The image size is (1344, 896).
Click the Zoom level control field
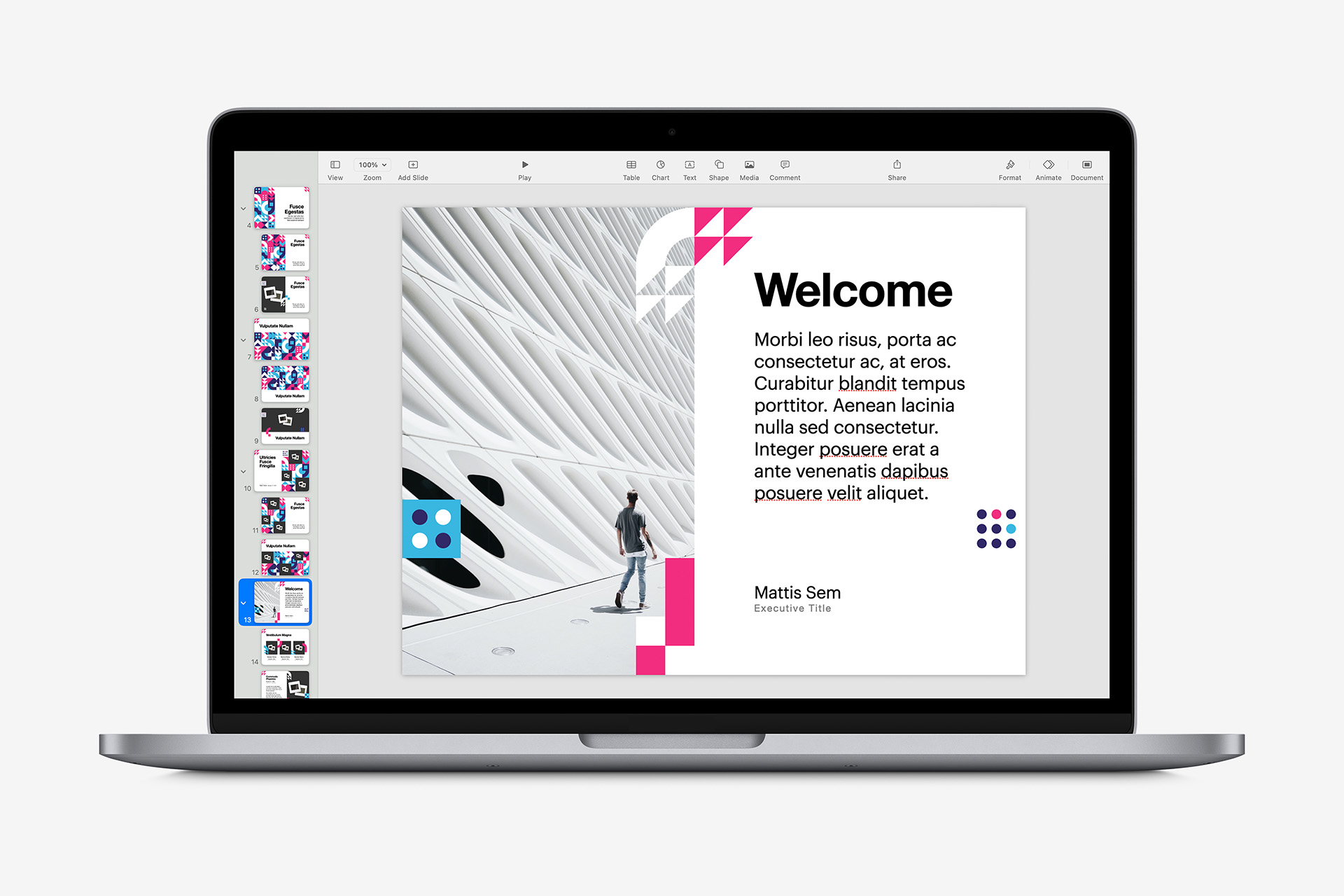click(370, 165)
